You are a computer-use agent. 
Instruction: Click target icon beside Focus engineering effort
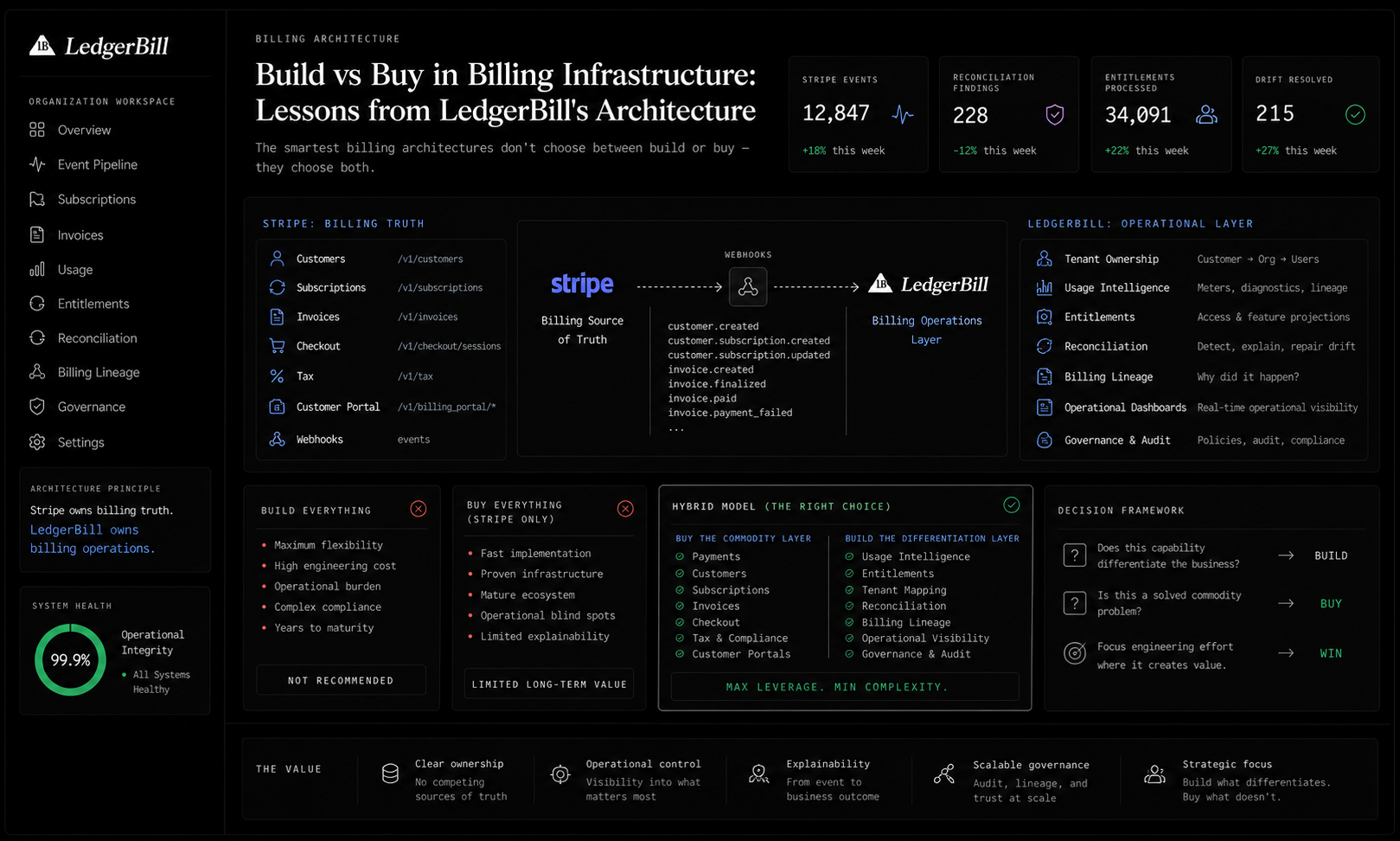(x=1074, y=653)
